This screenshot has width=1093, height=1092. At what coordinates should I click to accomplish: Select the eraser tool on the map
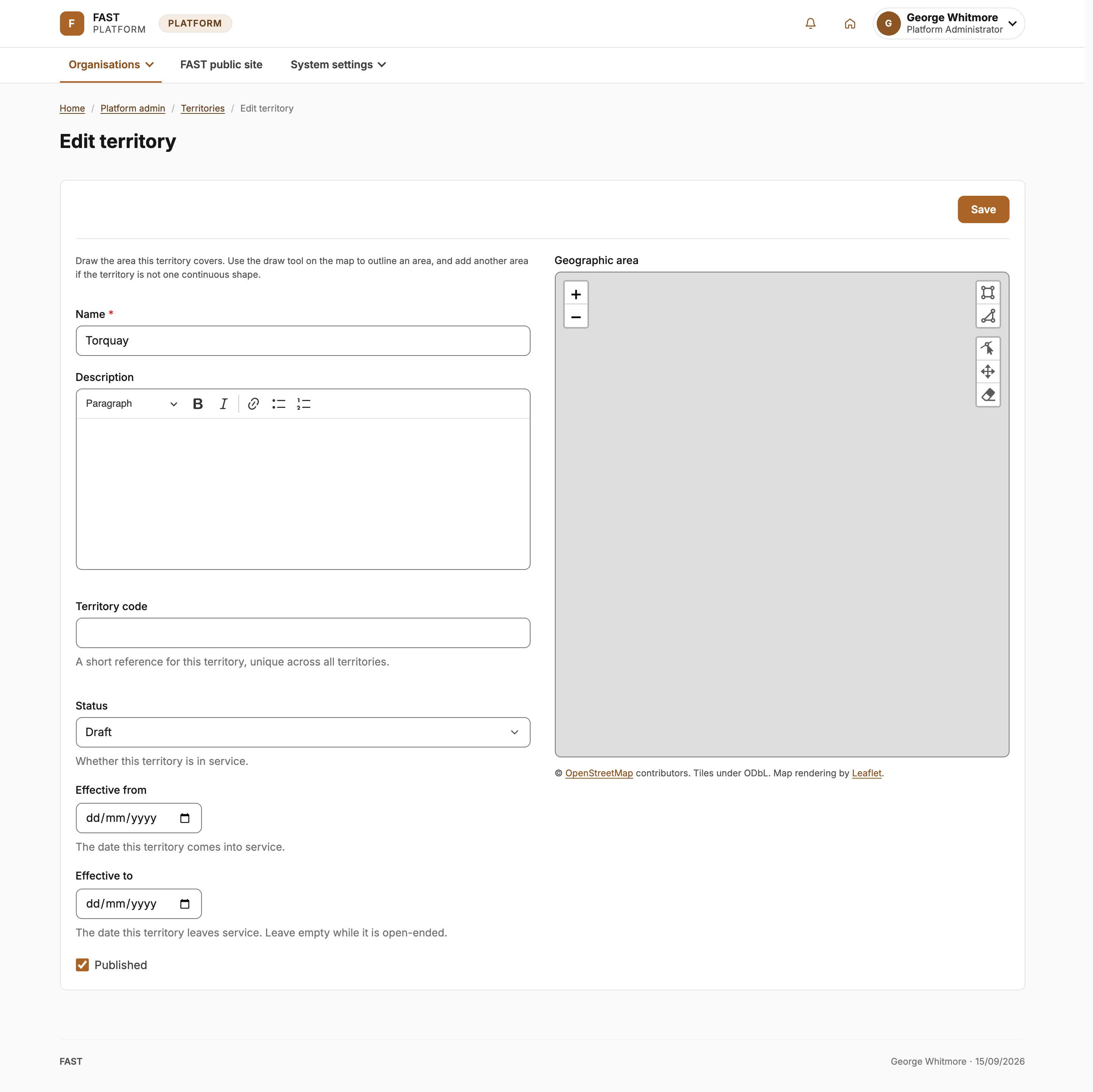[x=988, y=395]
